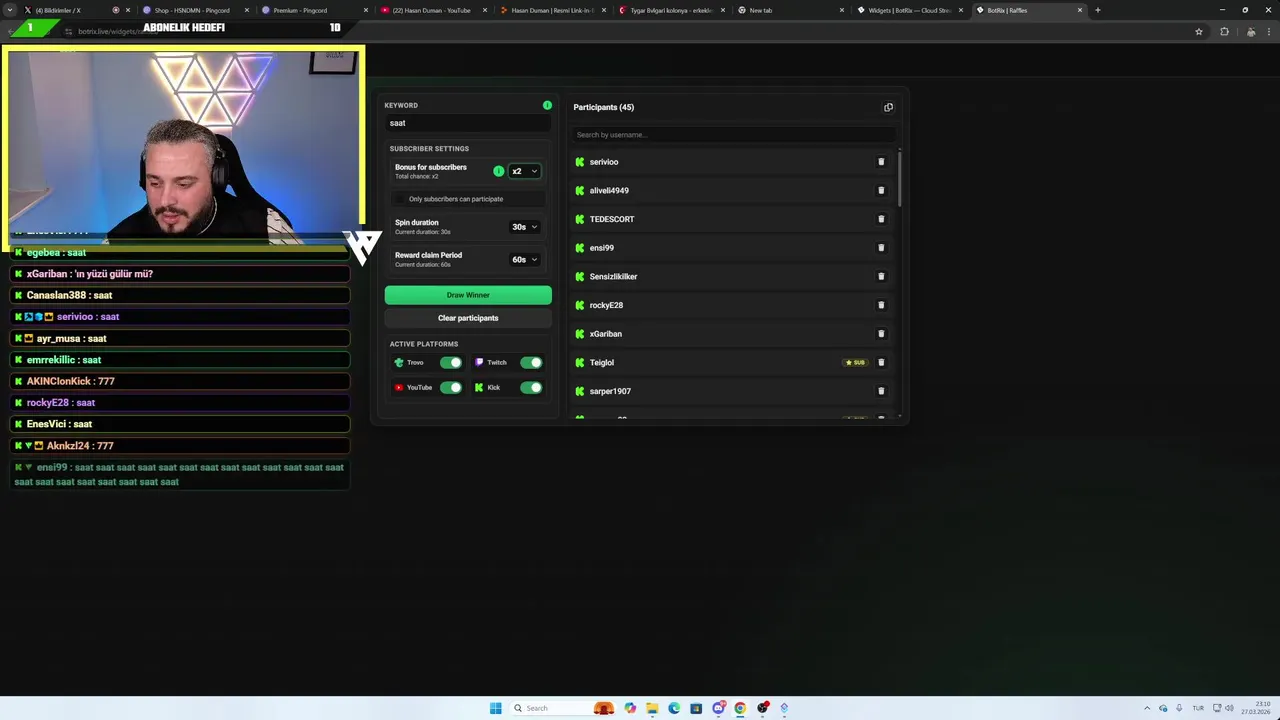Viewport: 1280px width, 720px height.
Task: Open TUR language indicator
Action: click(x=1198, y=708)
